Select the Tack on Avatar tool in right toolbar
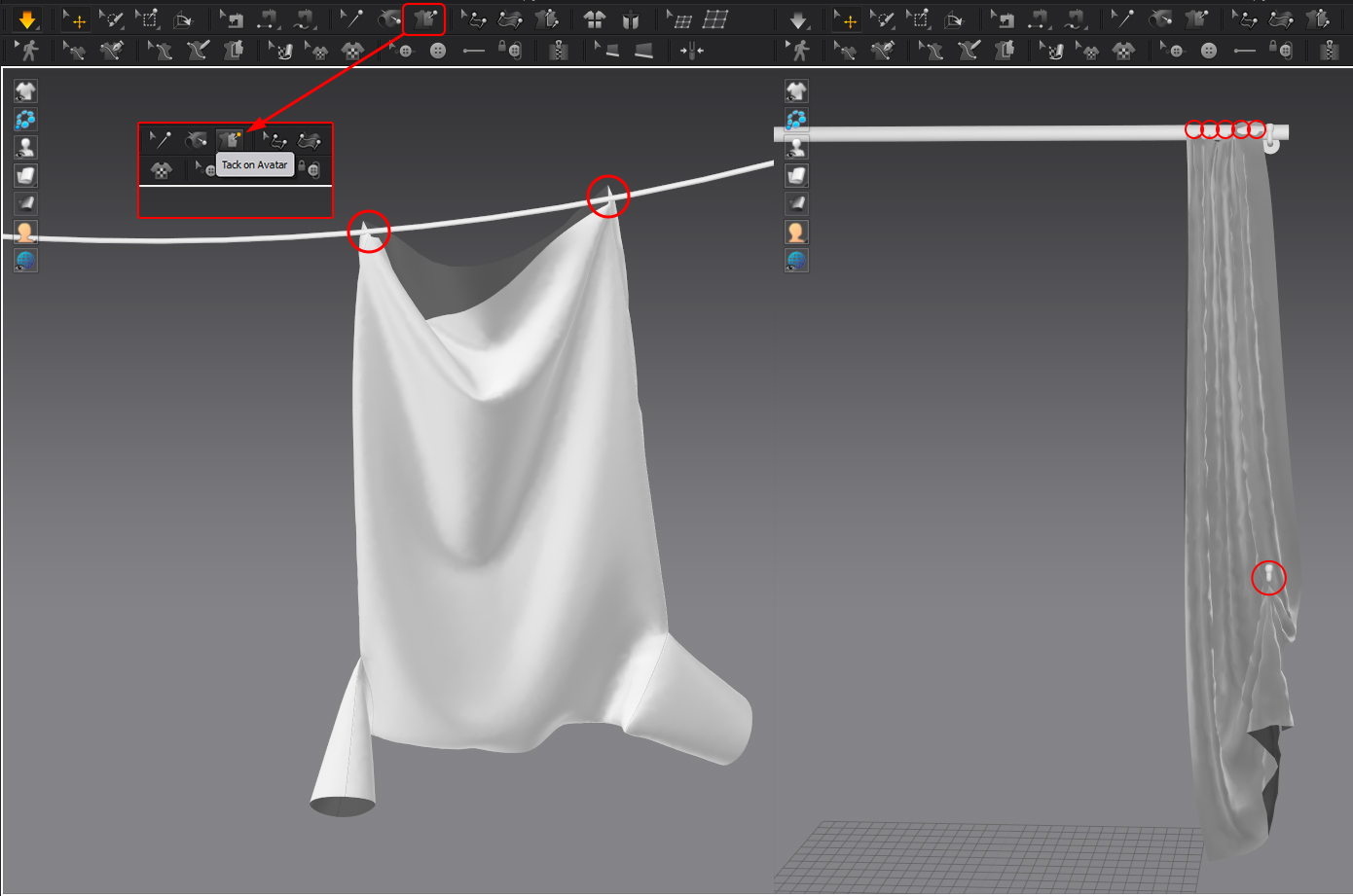Image resolution: width=1353 pixels, height=896 pixels. 1195,18
